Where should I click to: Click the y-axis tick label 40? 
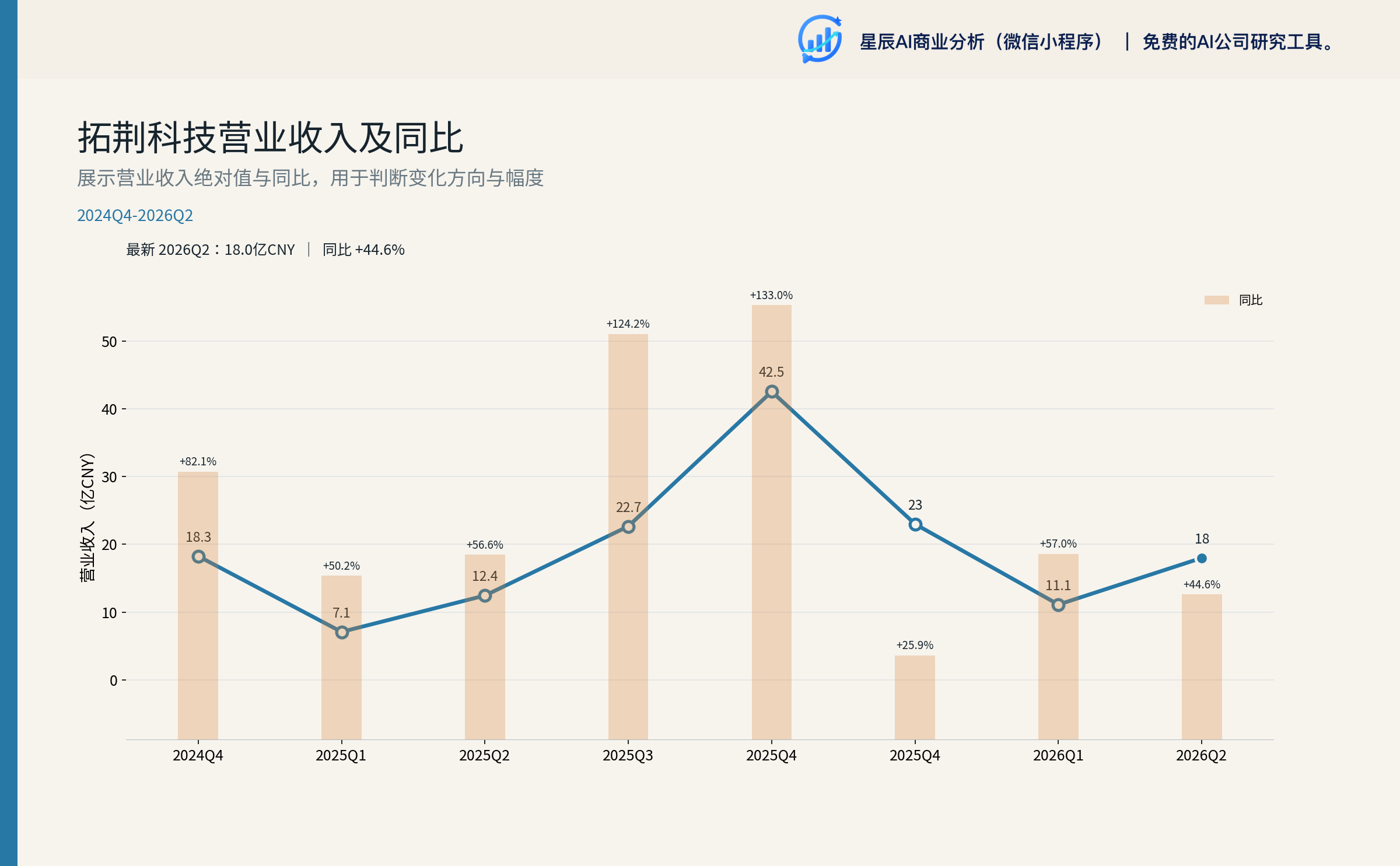click(x=109, y=409)
